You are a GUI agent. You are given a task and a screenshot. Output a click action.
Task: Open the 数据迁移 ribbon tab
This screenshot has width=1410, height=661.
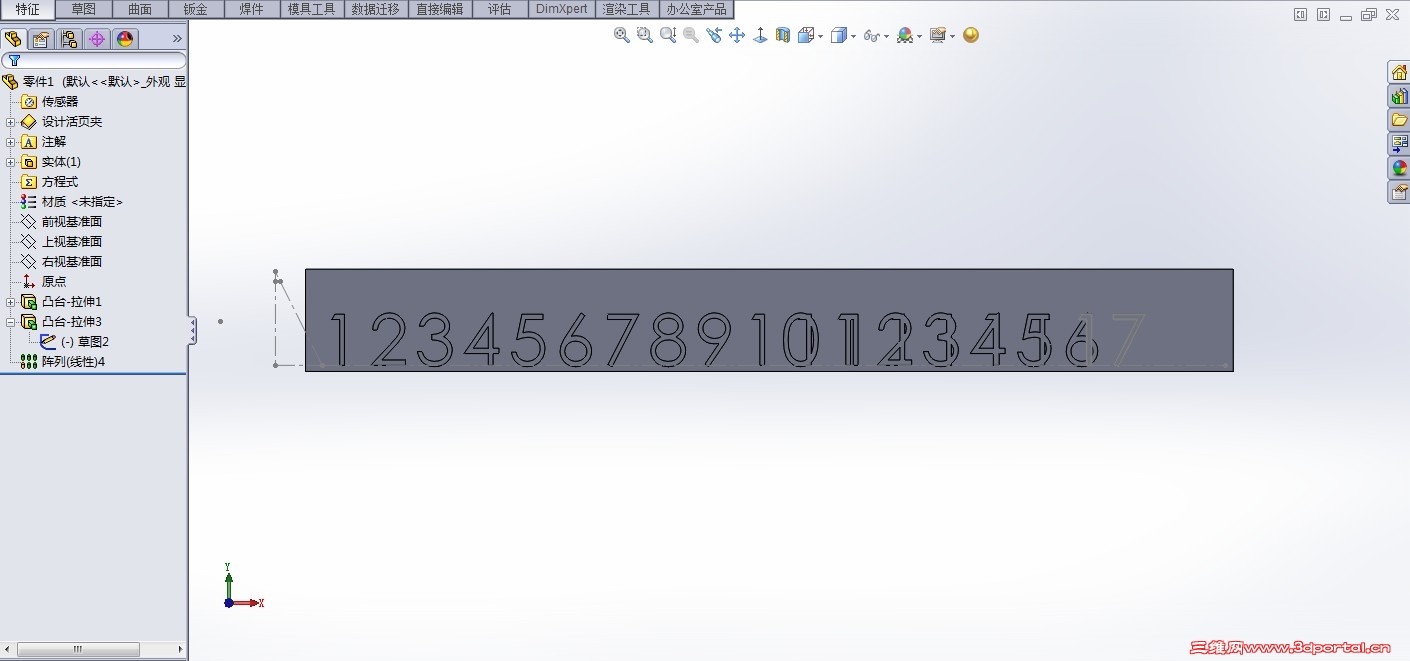[x=376, y=9]
